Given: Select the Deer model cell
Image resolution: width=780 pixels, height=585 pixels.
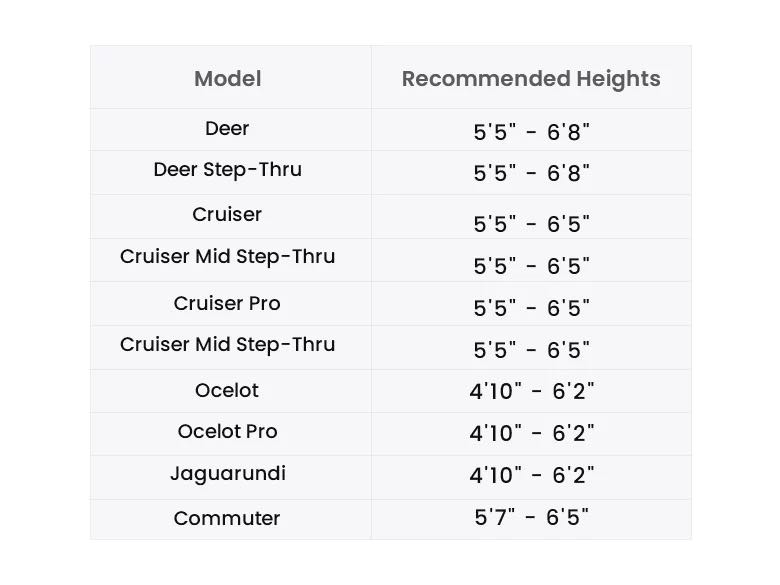Looking at the screenshot, I should tap(227, 129).
